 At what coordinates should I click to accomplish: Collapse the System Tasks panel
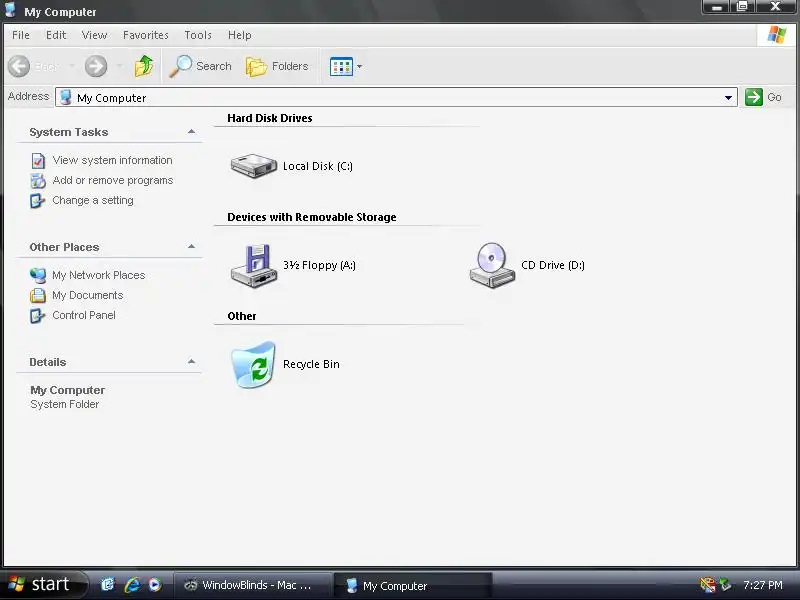191,132
